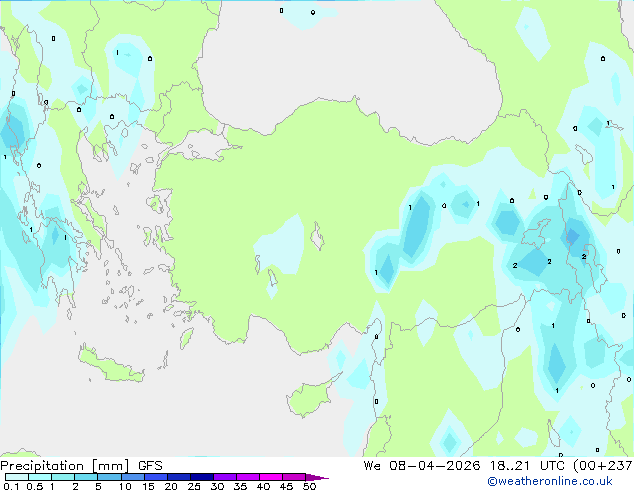Choose the 25–30 mm dark navy swatch
634x490 pixels.
(x=201, y=477)
